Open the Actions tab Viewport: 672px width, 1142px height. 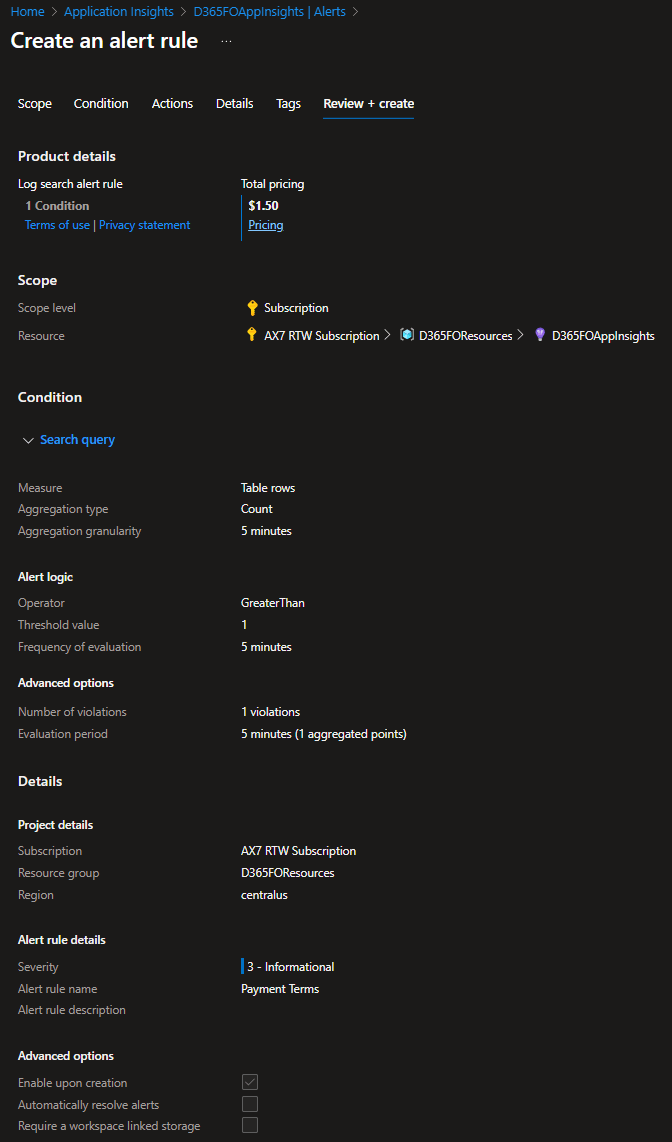tap(172, 104)
